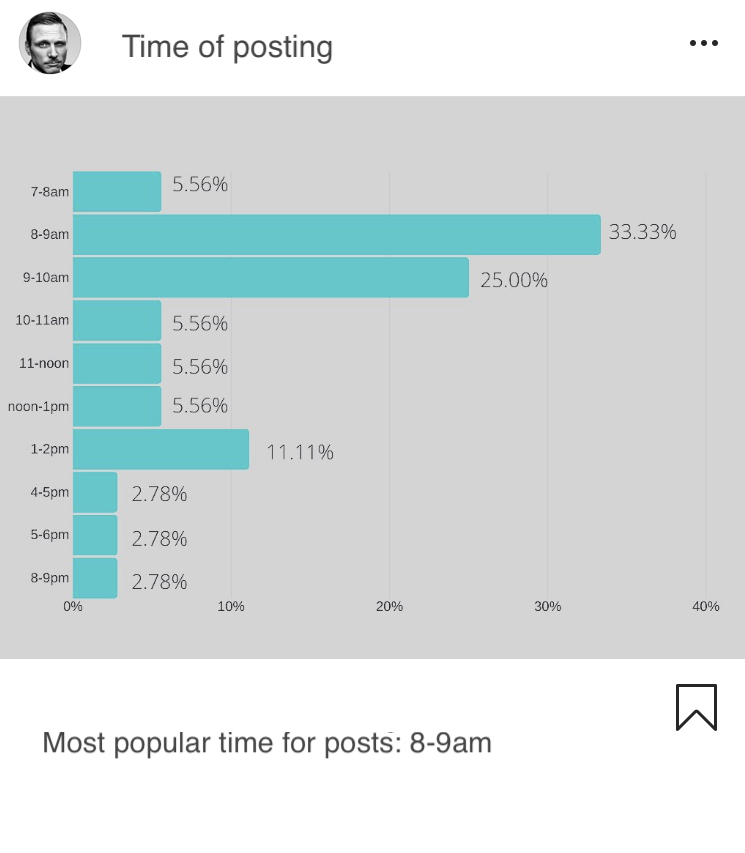Viewport: 745px width, 853px height.
Task: Click the 40% axis tick label
Action: click(706, 606)
